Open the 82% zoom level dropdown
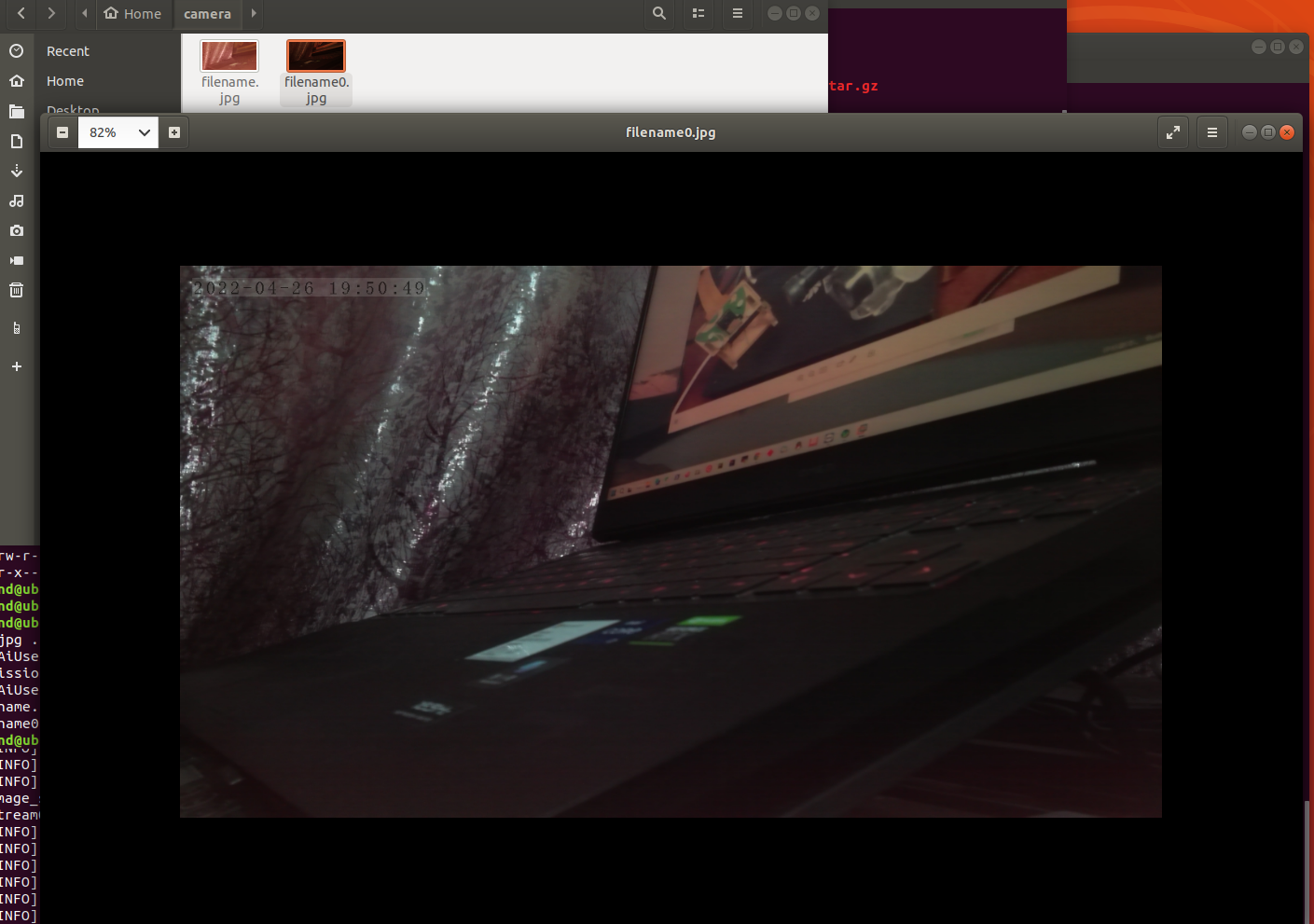Screen dimensions: 1314x924 point(118,132)
